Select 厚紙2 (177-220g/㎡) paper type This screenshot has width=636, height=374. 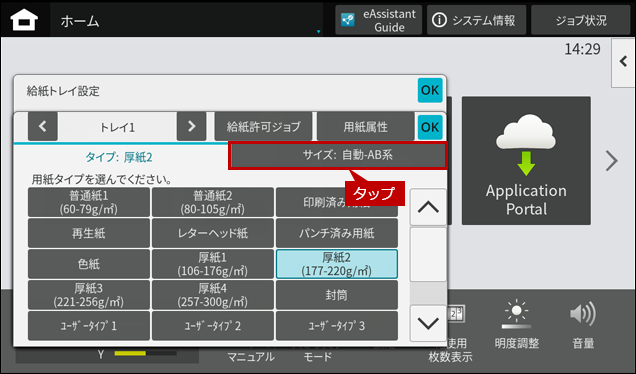pyautogui.click(x=337, y=264)
